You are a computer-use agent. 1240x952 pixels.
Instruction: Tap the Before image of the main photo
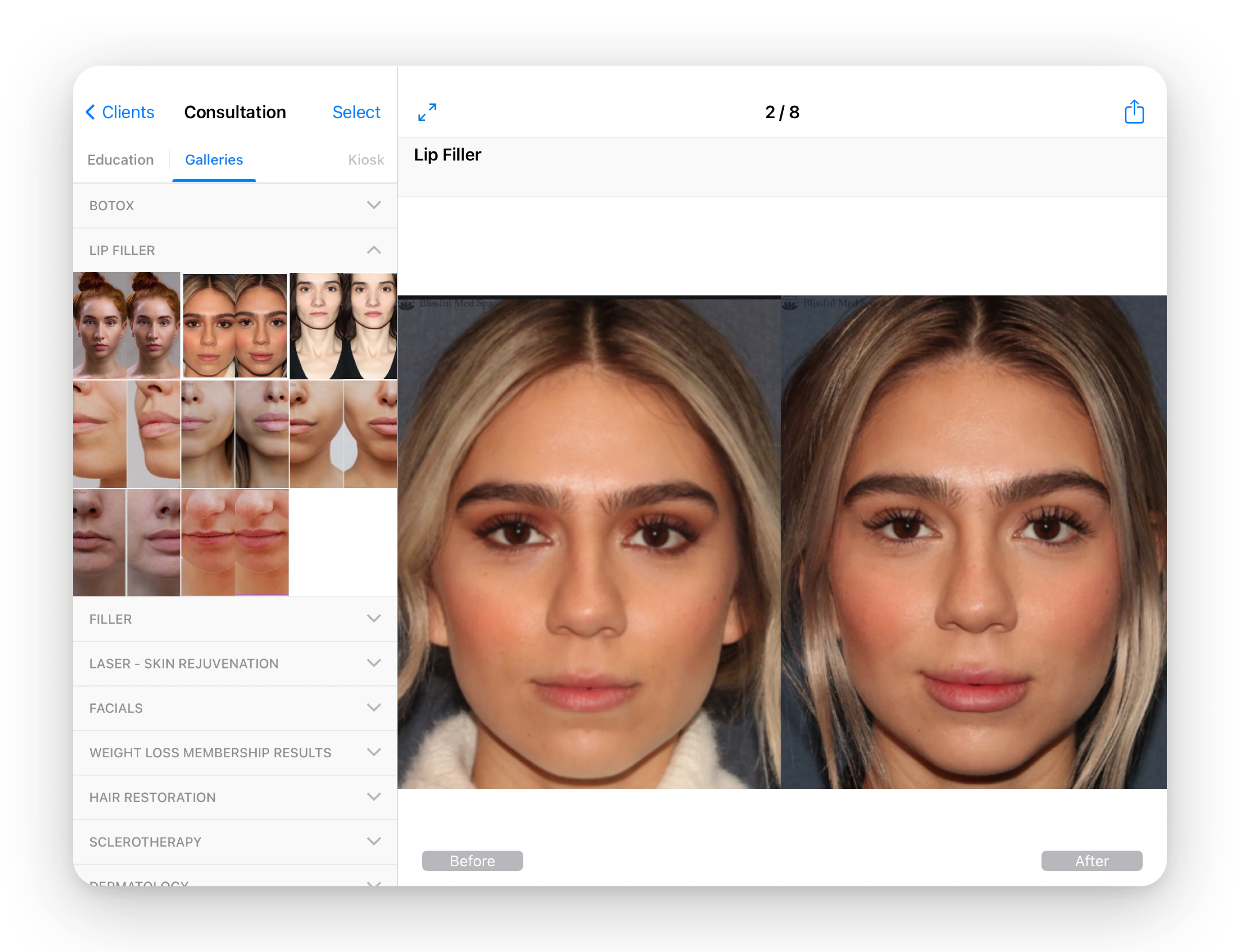coord(589,542)
